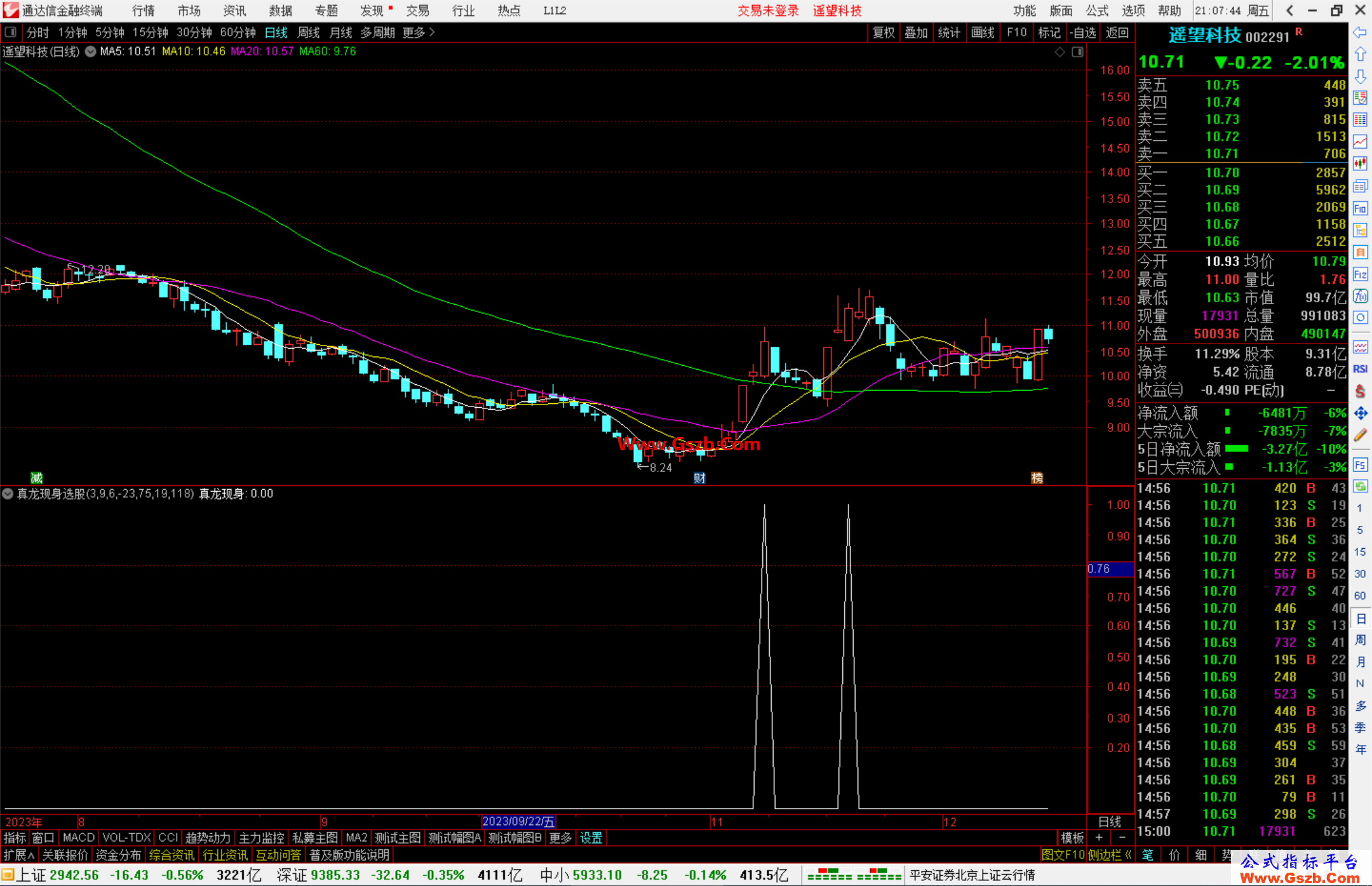1372x886 pixels.
Task: Expand the 扩展 panel at bottom left
Action: click(x=19, y=855)
